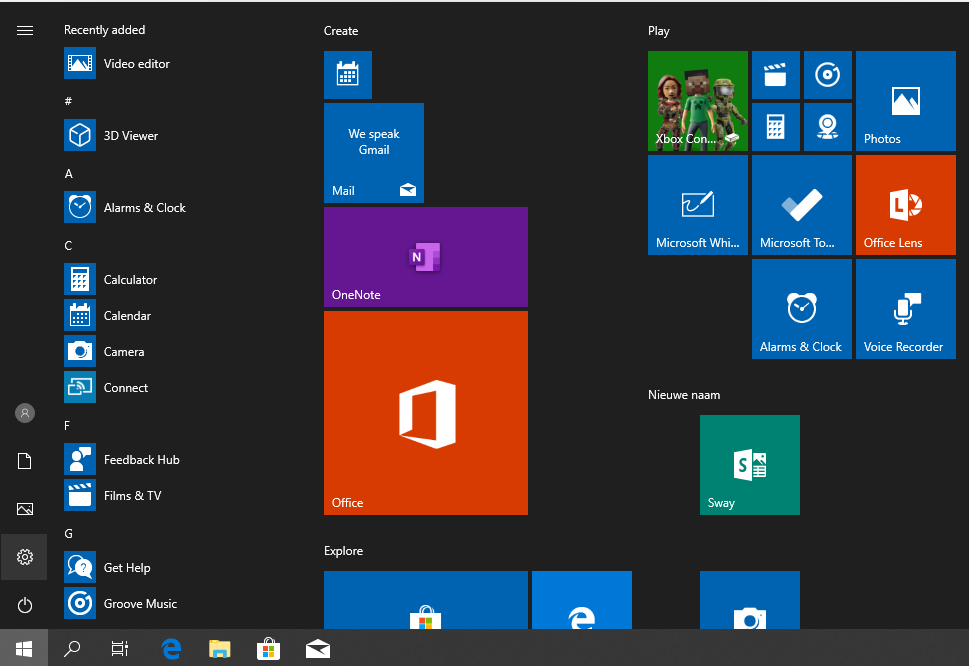Open the large orange Office tile
Image resolution: width=969 pixels, height=666 pixels.
click(x=426, y=413)
